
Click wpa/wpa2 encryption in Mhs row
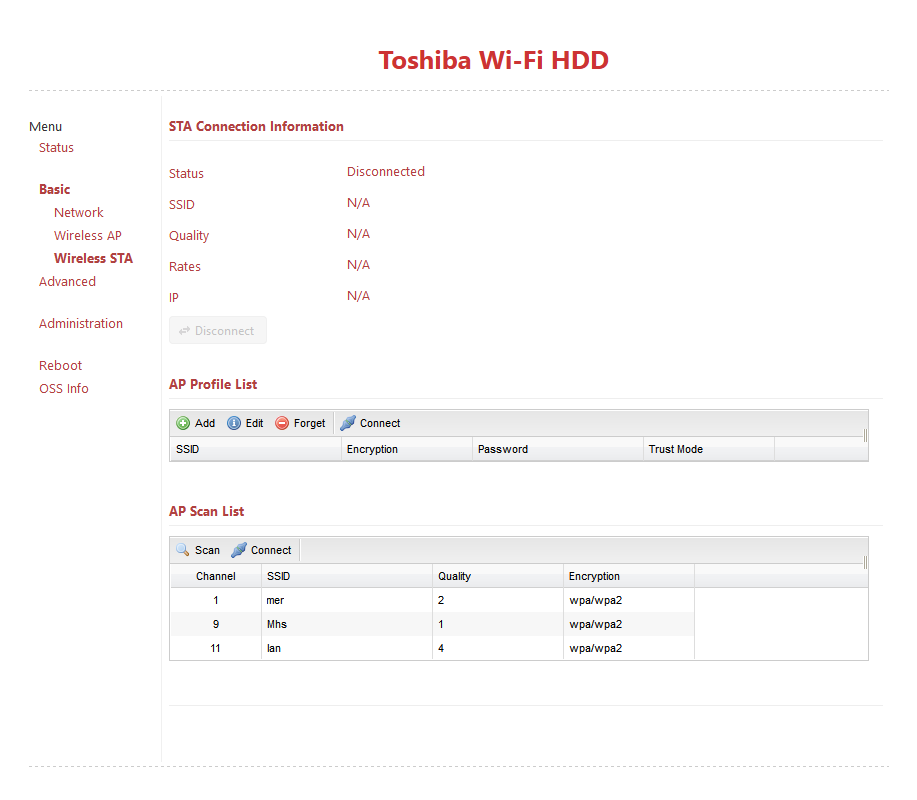[595, 624]
